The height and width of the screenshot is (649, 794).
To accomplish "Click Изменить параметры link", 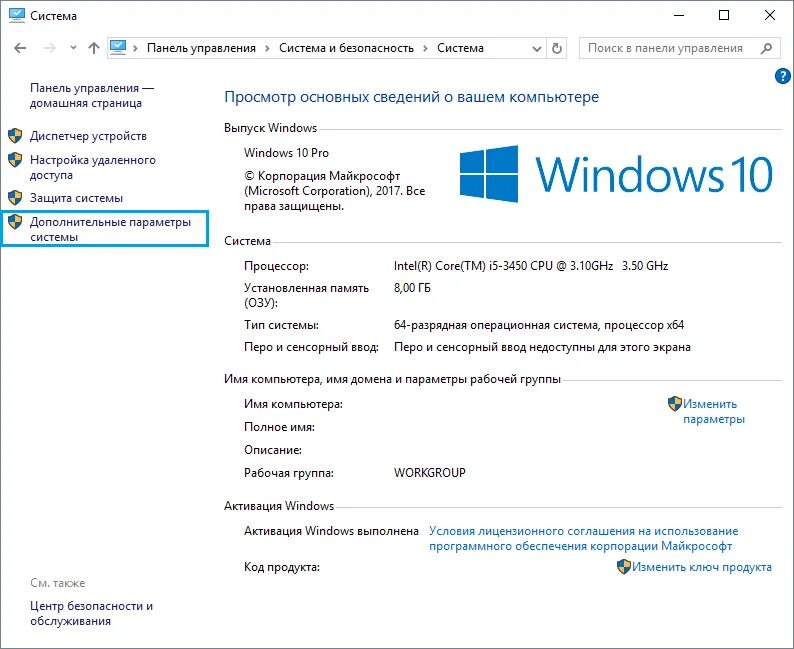I will coord(714,412).
